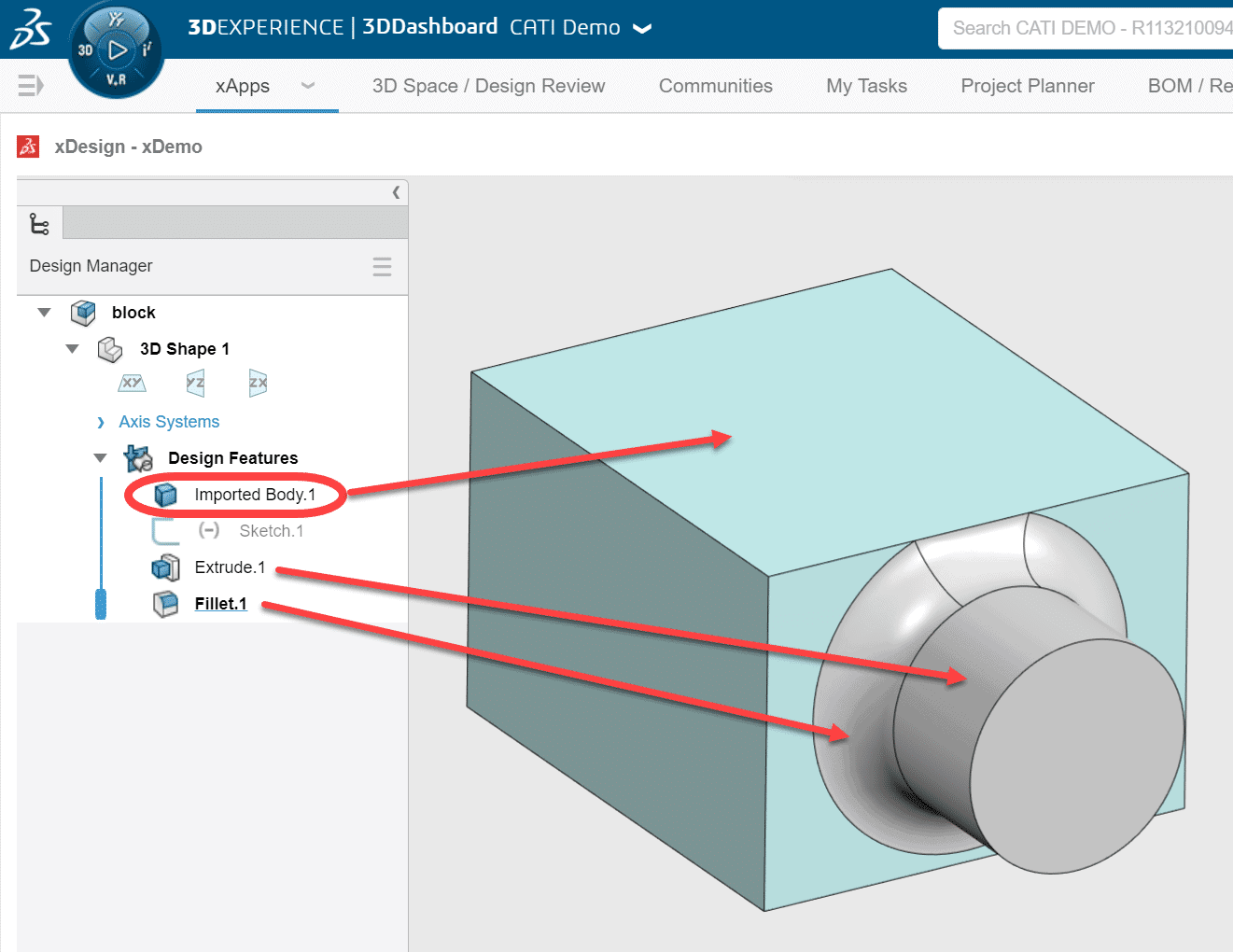
Task: Click the block's dark left face
Action: point(617,641)
